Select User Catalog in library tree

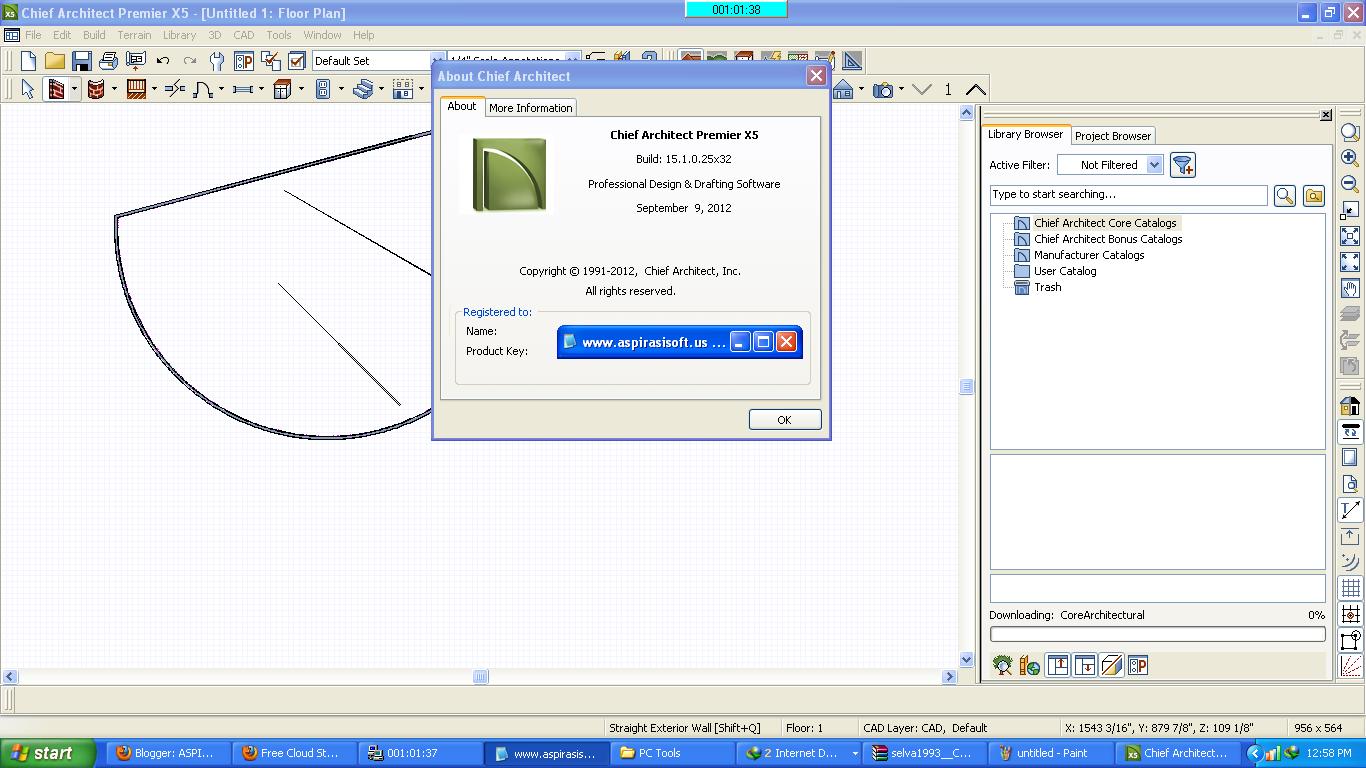1065,271
